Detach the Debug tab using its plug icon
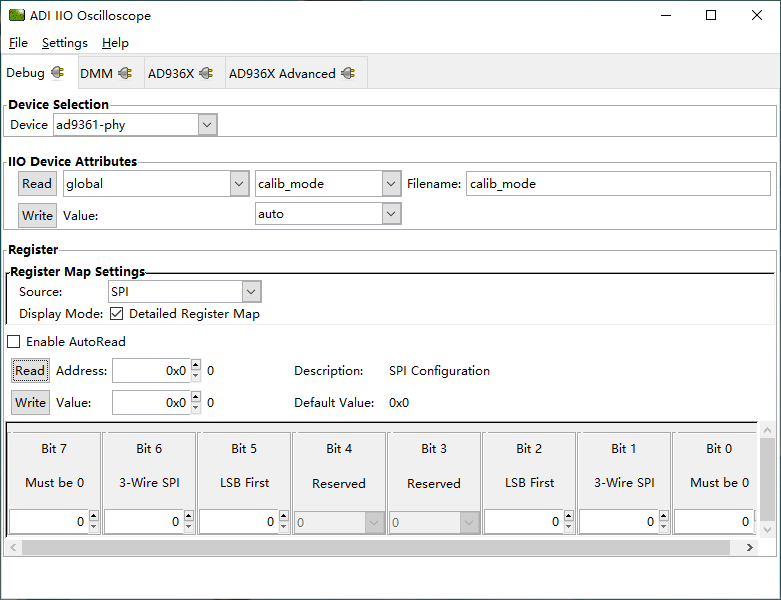The height and width of the screenshot is (600, 781). [58, 73]
